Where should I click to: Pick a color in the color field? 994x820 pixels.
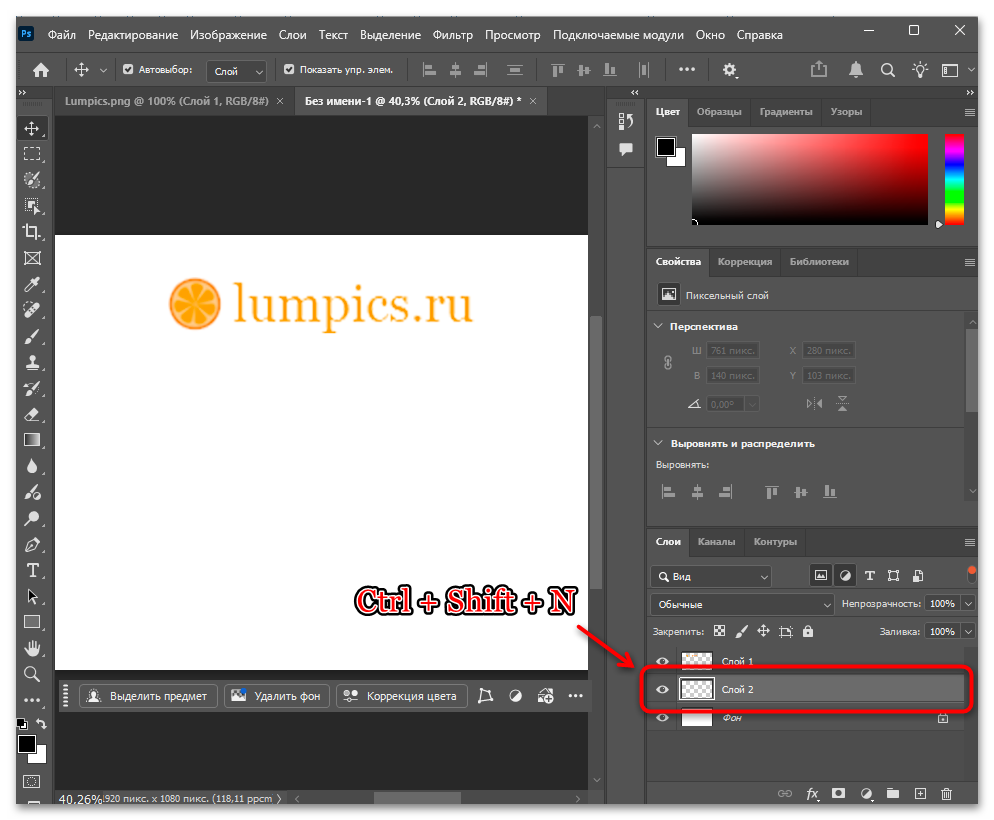coord(810,179)
